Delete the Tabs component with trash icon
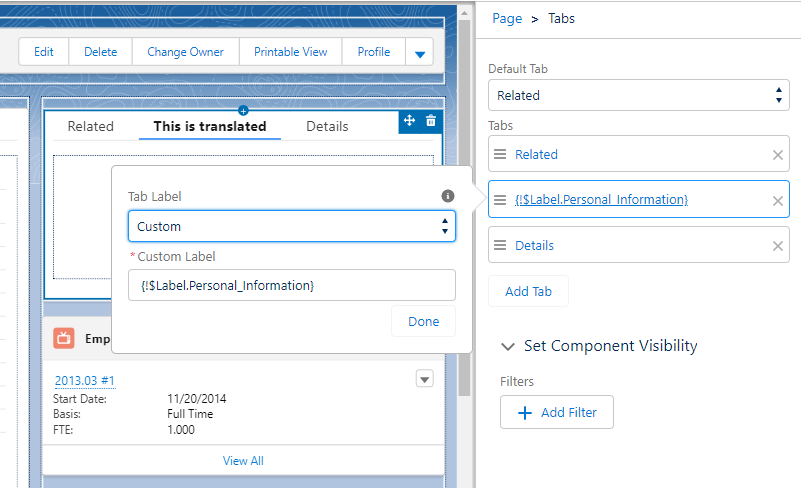The image size is (801, 488). point(431,121)
